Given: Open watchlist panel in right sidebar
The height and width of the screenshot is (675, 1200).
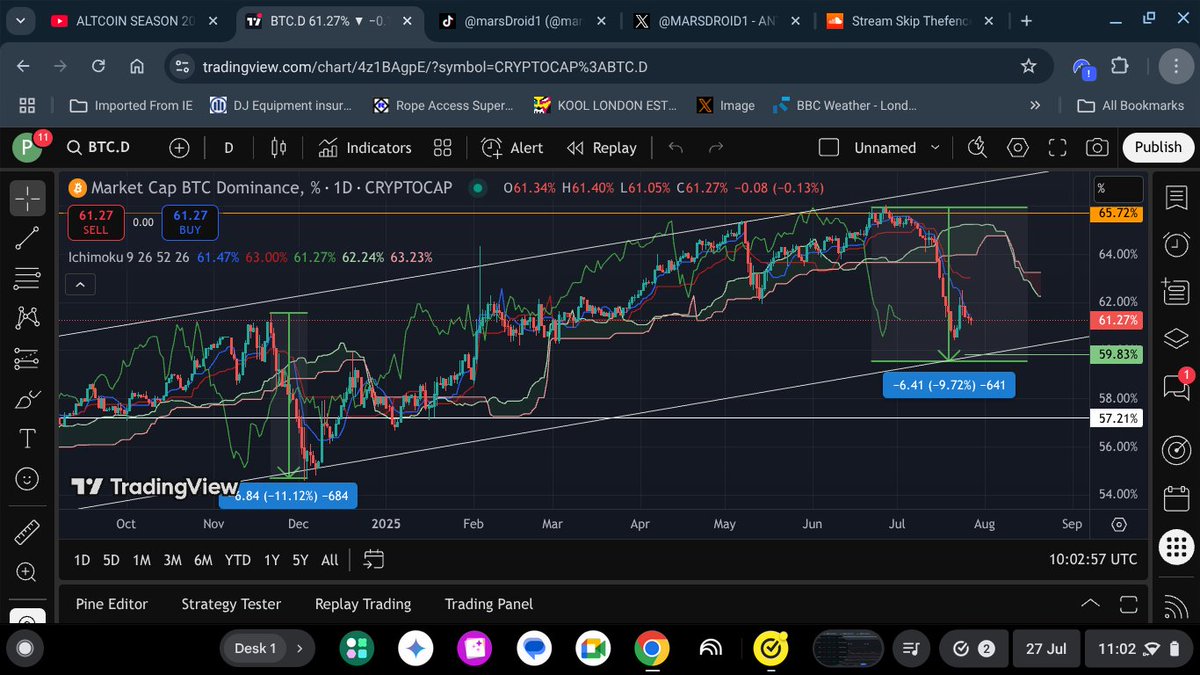Looking at the screenshot, I should tap(1176, 198).
